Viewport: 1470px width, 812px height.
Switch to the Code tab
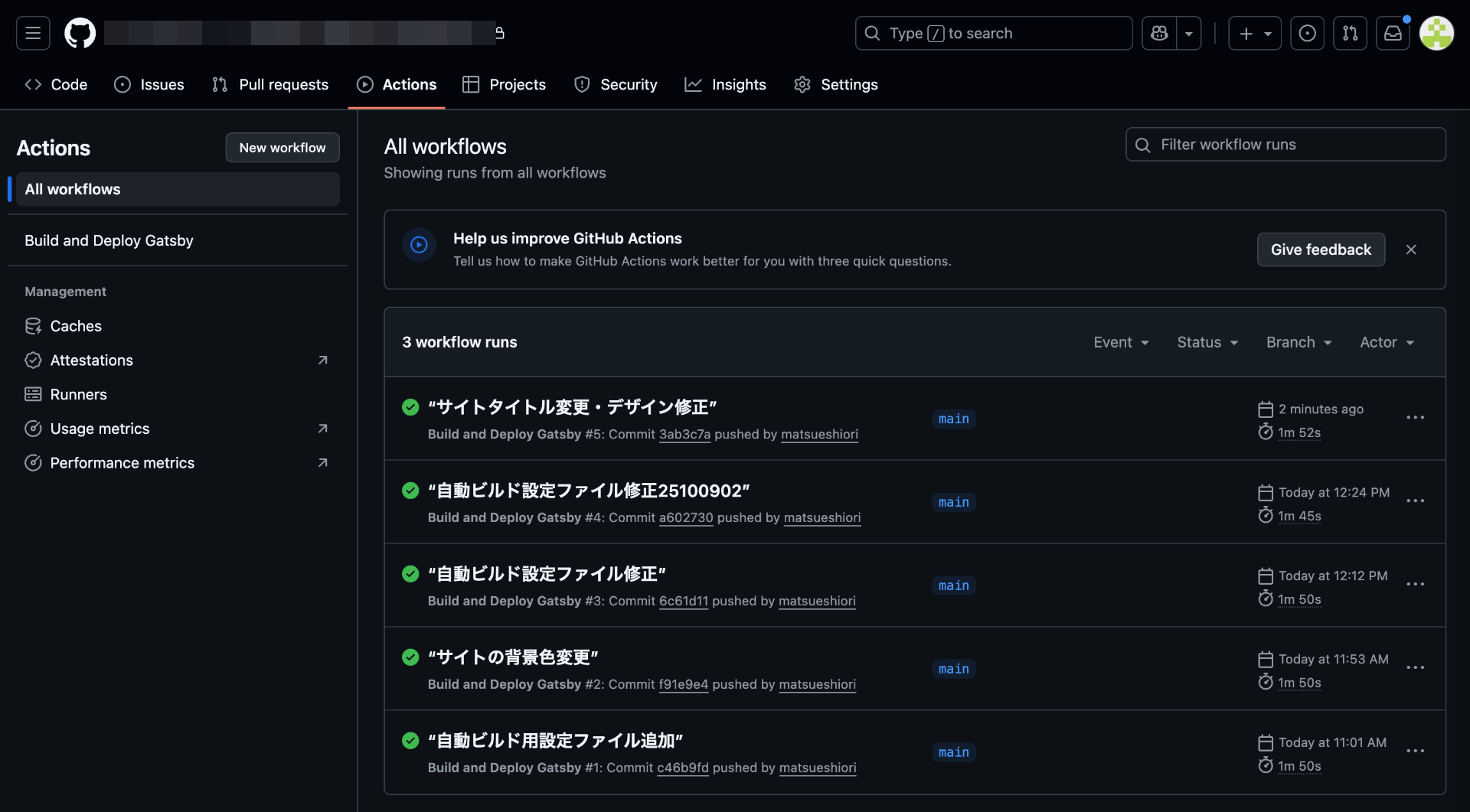[56, 84]
